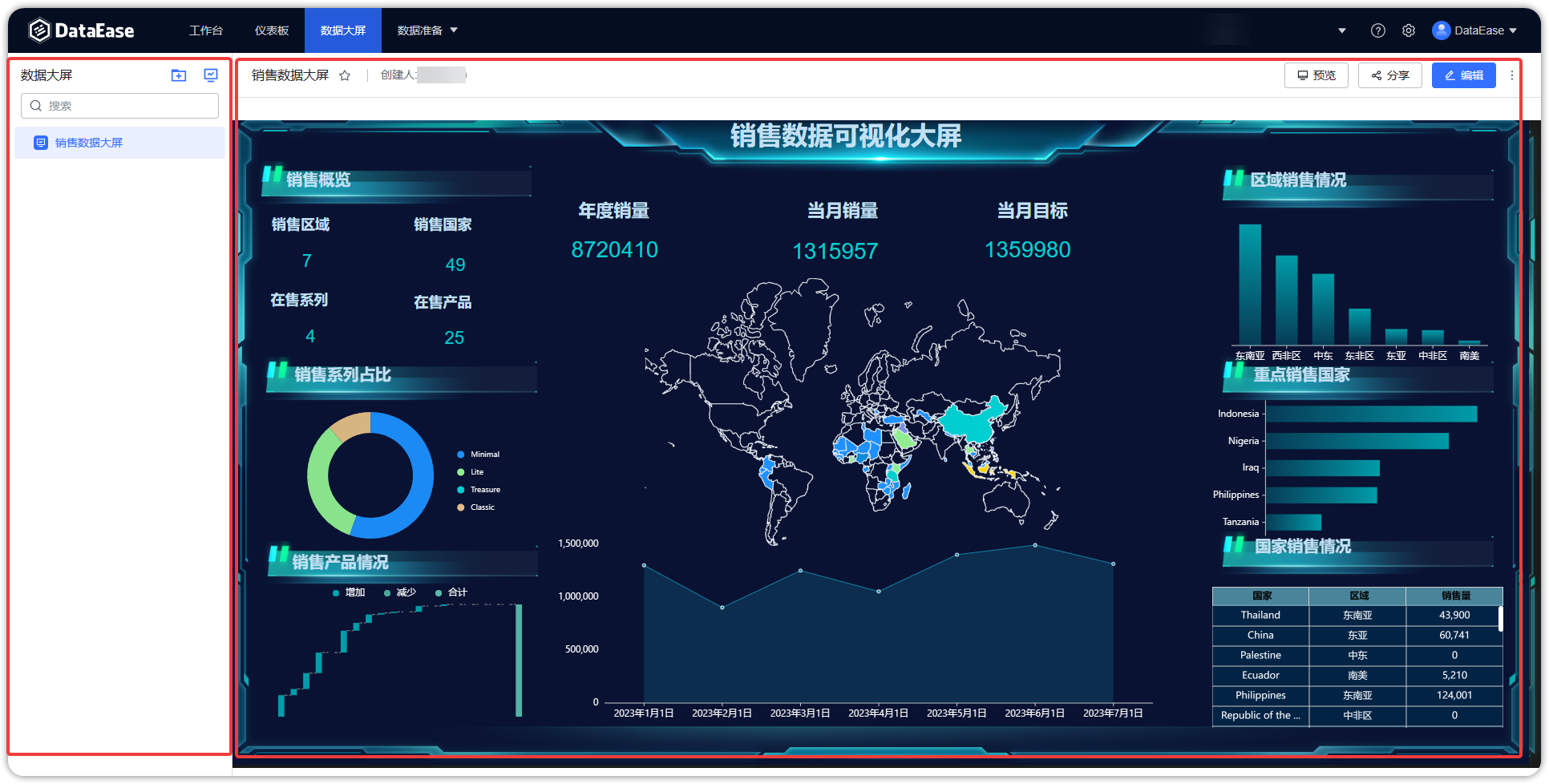Select 销售数据大屏 in the sidebar tree
The height and width of the screenshot is (784, 1549).
(x=88, y=142)
